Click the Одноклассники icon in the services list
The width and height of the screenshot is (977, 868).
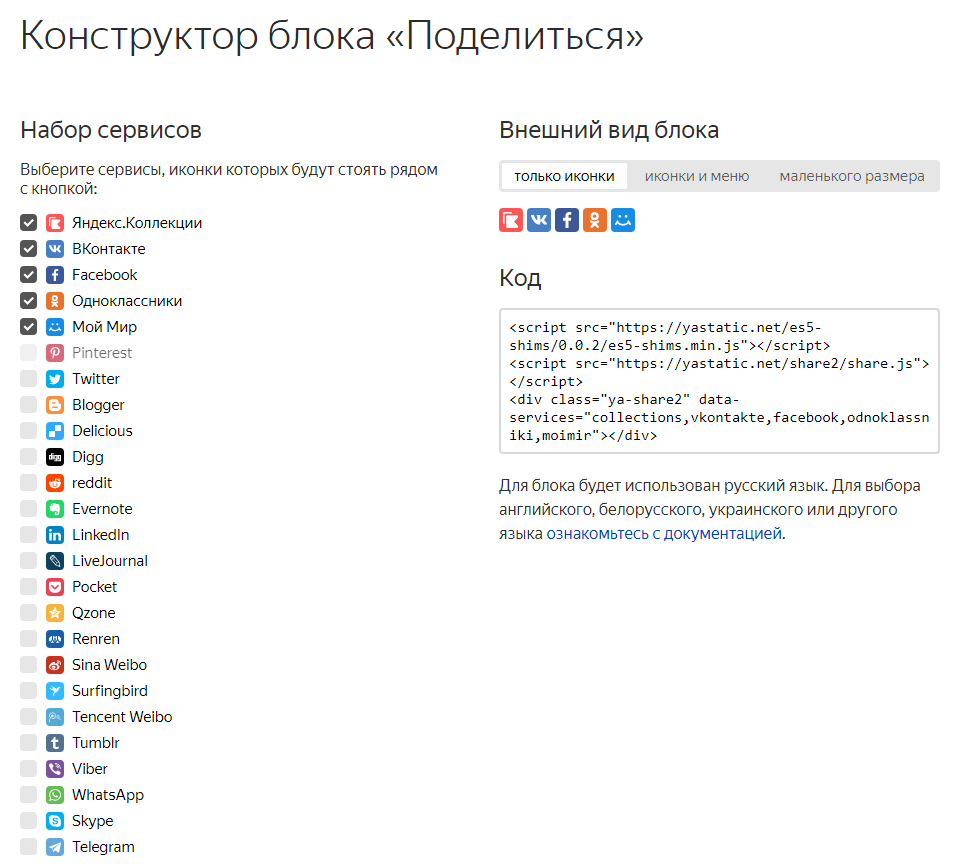pyautogui.click(x=55, y=301)
